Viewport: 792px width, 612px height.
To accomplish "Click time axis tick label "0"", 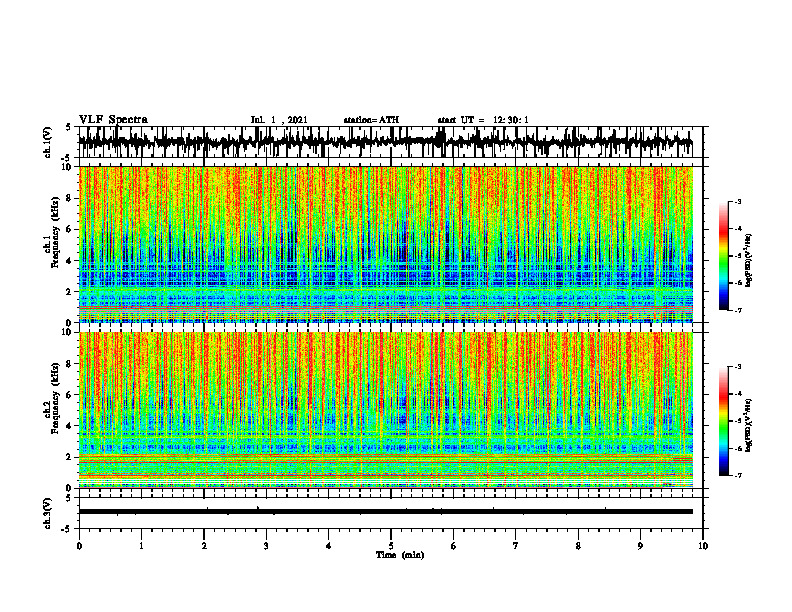I will (79, 546).
